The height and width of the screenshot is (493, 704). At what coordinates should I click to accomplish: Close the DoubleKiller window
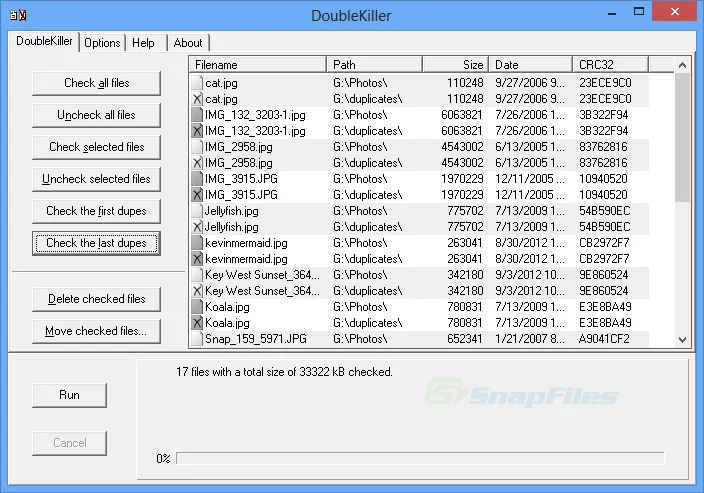675,12
